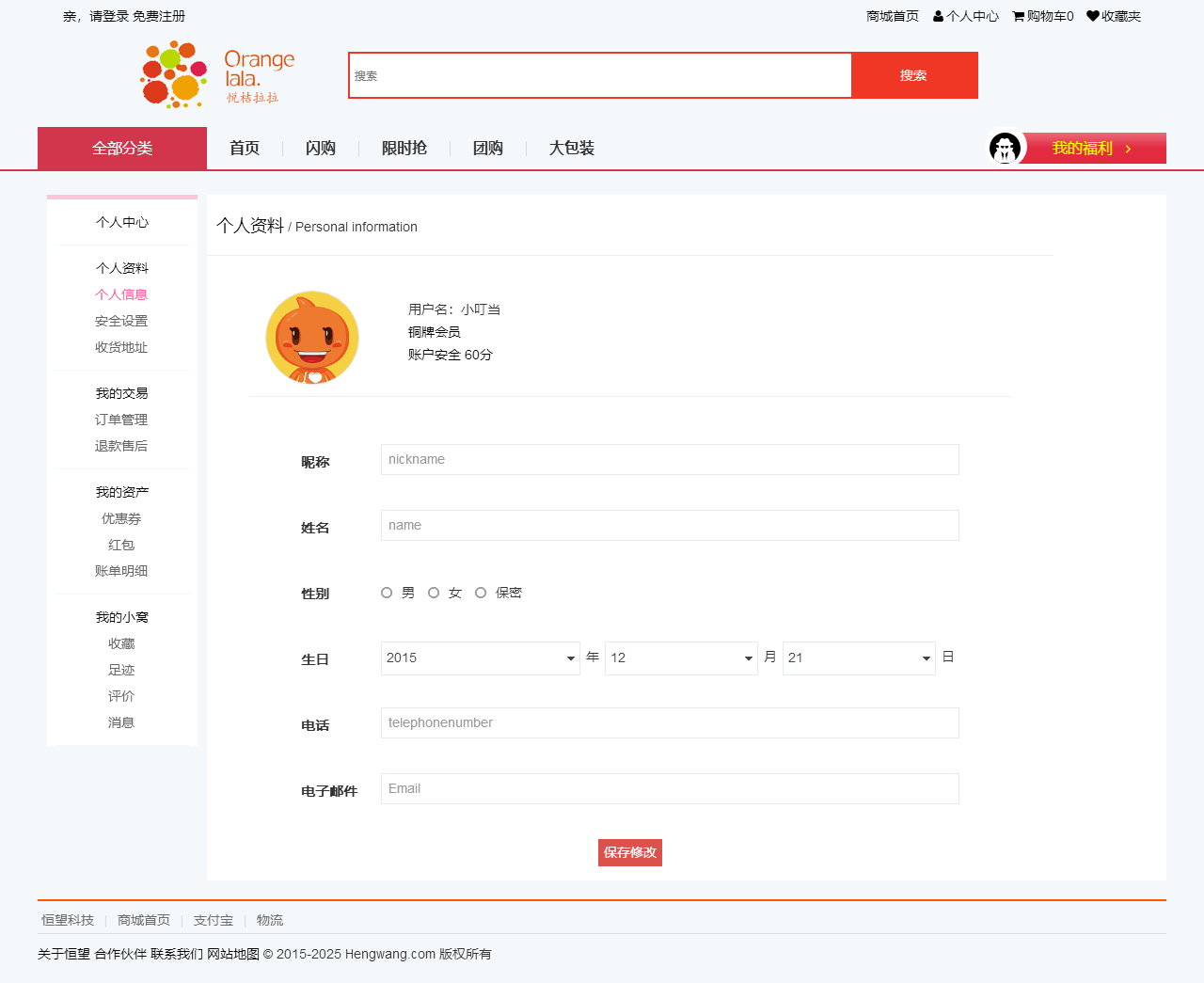Screen dimensions: 1204x983
Task: Open the 购物车 shopping cart icon
Action: pyautogui.click(x=1018, y=16)
